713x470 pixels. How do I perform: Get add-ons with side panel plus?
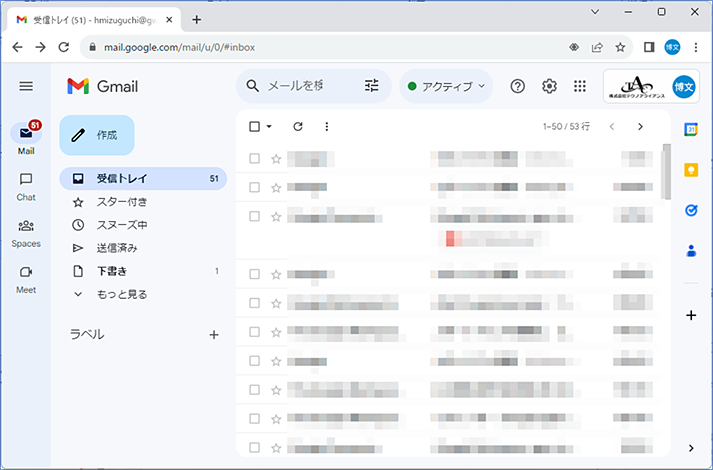[x=691, y=315]
